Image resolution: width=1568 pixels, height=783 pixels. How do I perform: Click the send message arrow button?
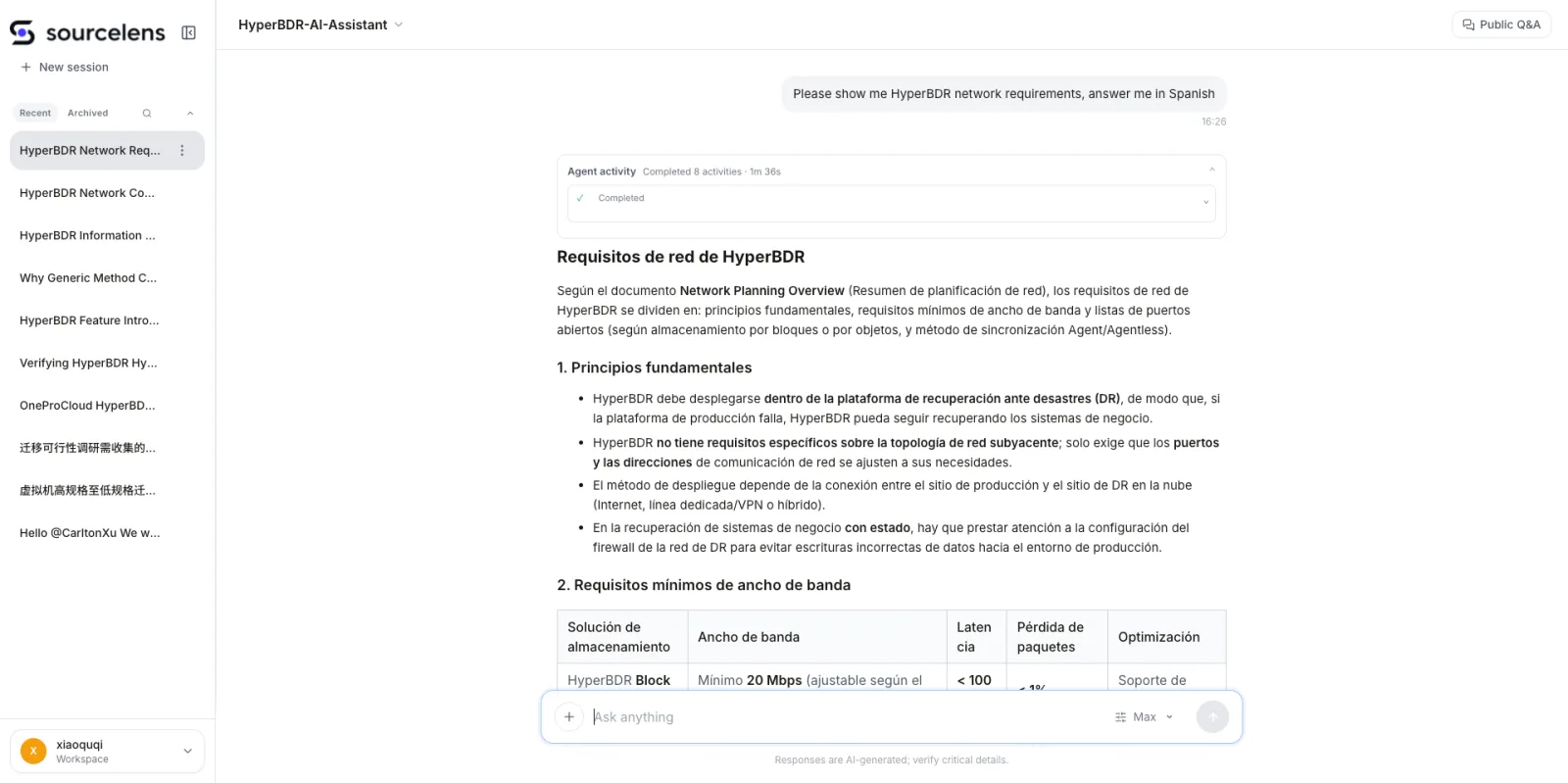tap(1212, 717)
